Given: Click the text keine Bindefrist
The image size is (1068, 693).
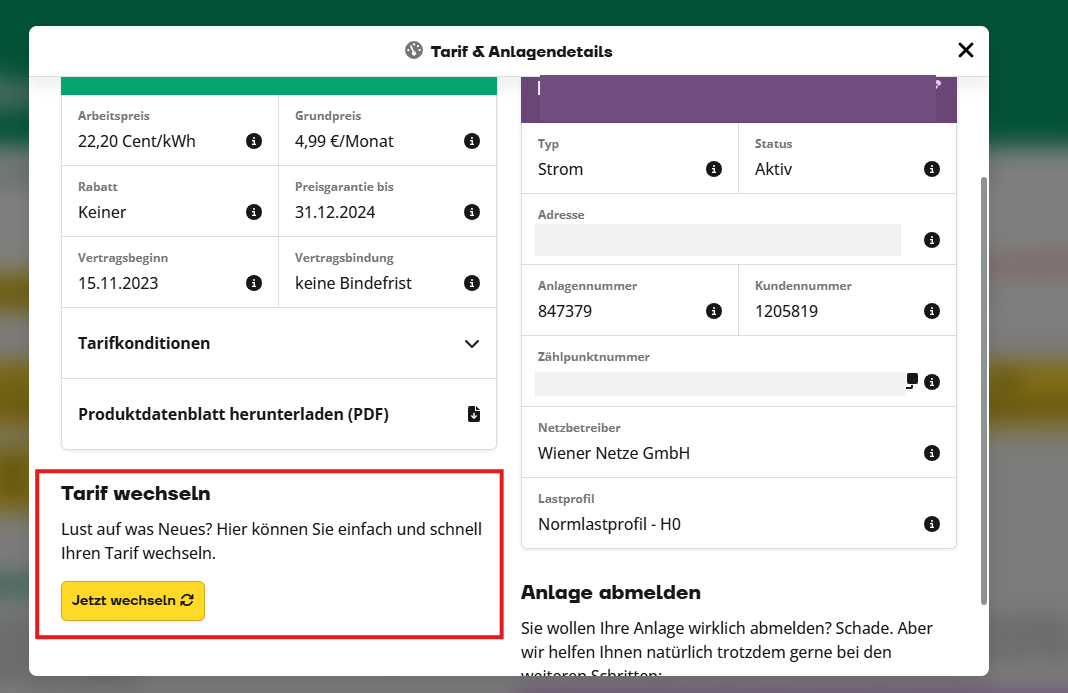Looking at the screenshot, I should tap(354, 283).
